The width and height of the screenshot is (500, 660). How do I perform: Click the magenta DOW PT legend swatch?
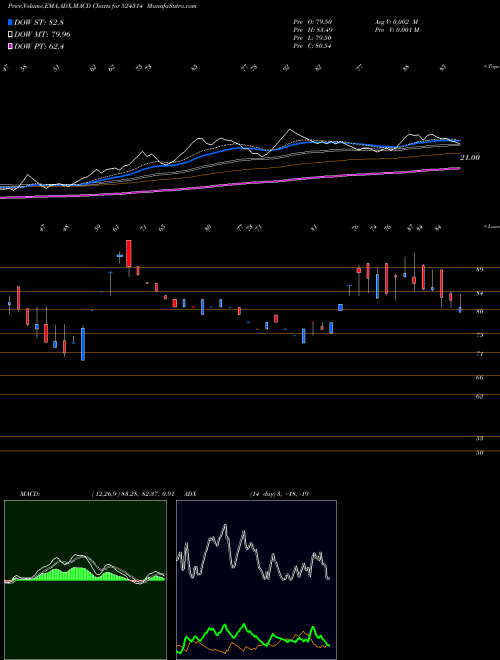point(11,47)
